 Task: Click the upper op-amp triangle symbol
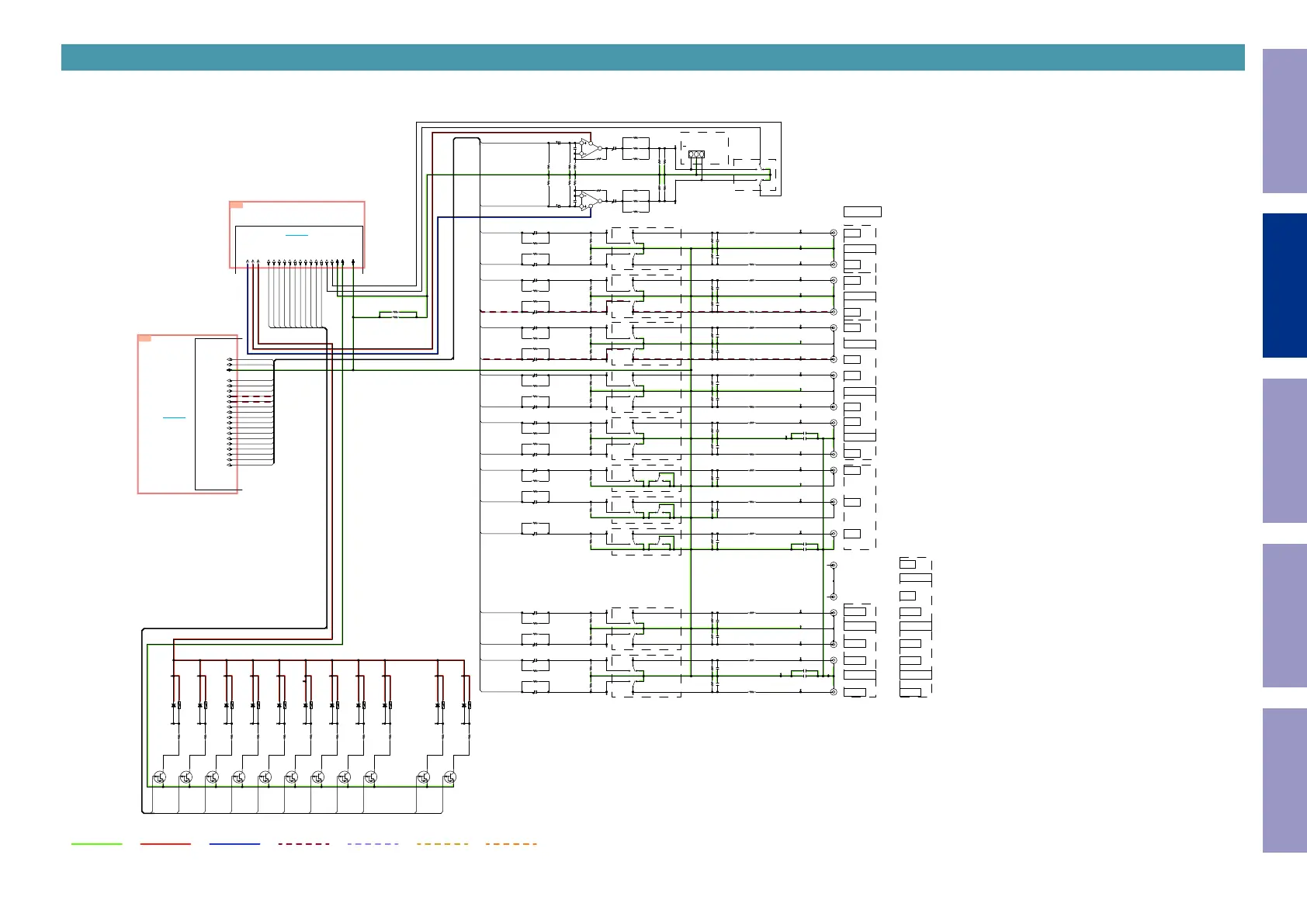591,148
